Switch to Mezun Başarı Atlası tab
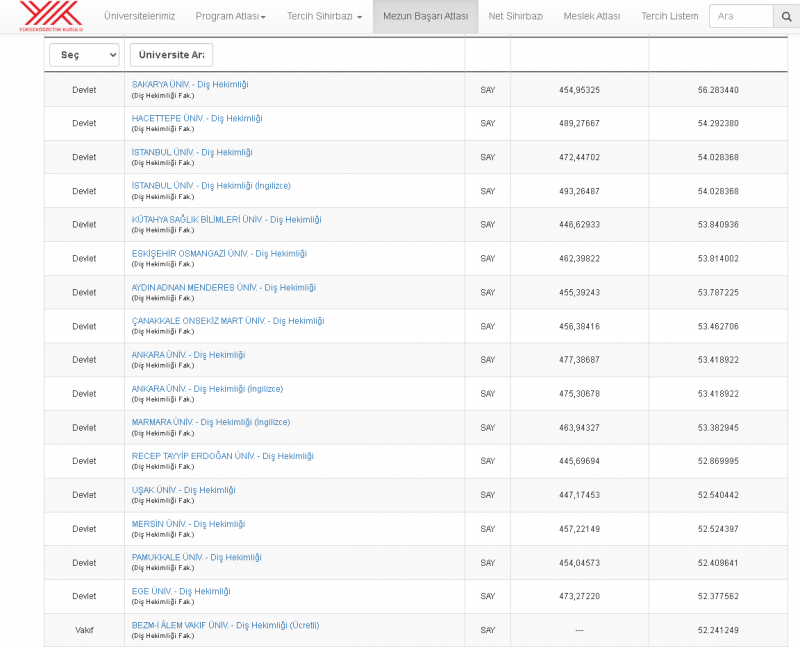Screen dimensions: 800x647 tap(425, 17)
